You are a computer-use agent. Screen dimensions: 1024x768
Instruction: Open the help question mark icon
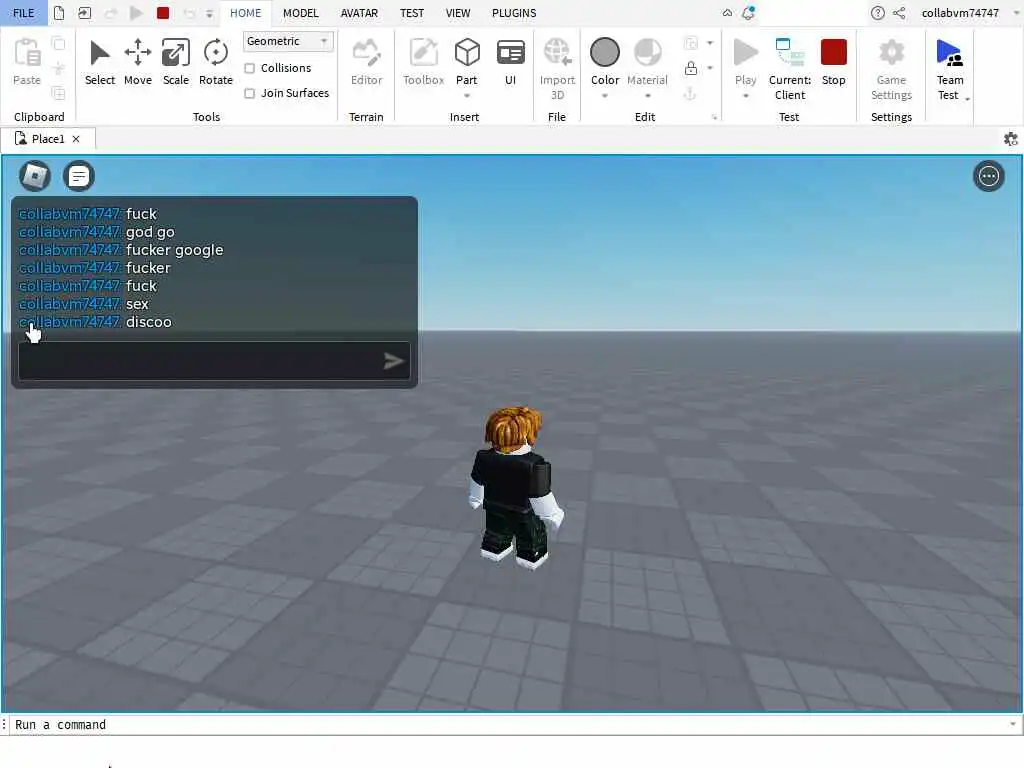tap(878, 13)
